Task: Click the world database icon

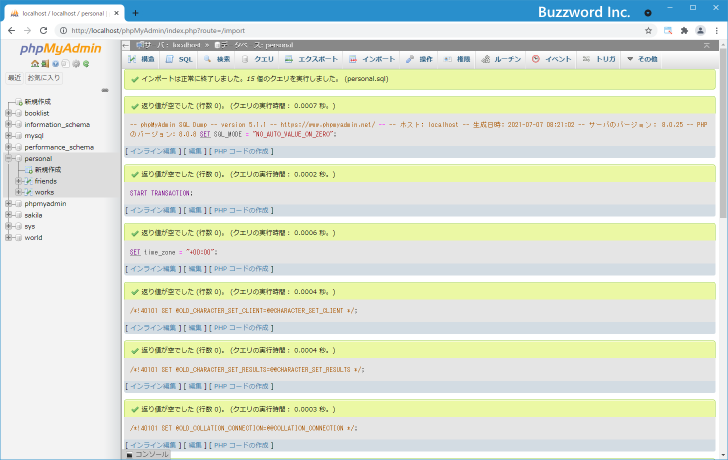Action: [x=19, y=238]
